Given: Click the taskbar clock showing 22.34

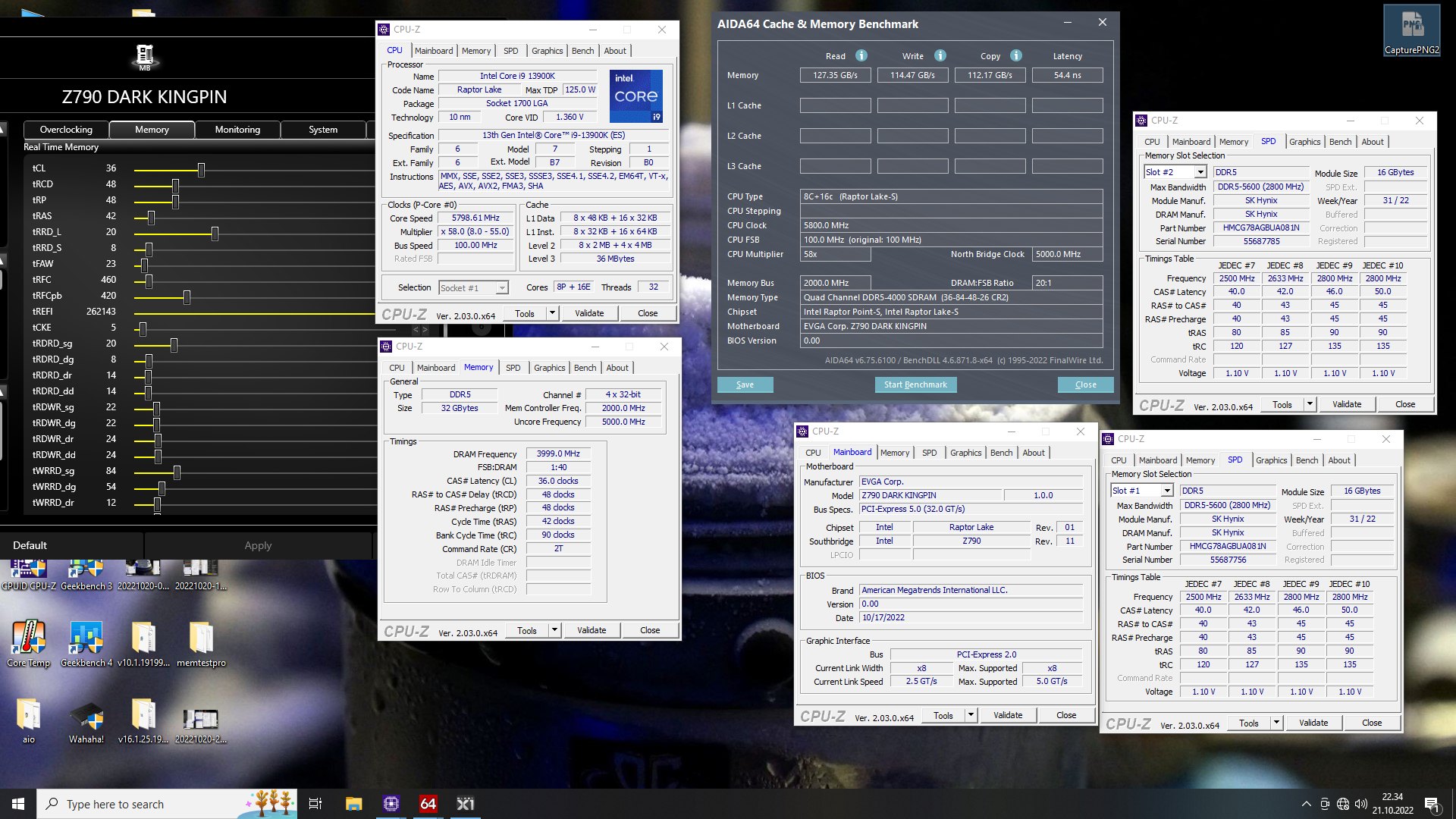Looking at the screenshot, I should click(x=1392, y=804).
